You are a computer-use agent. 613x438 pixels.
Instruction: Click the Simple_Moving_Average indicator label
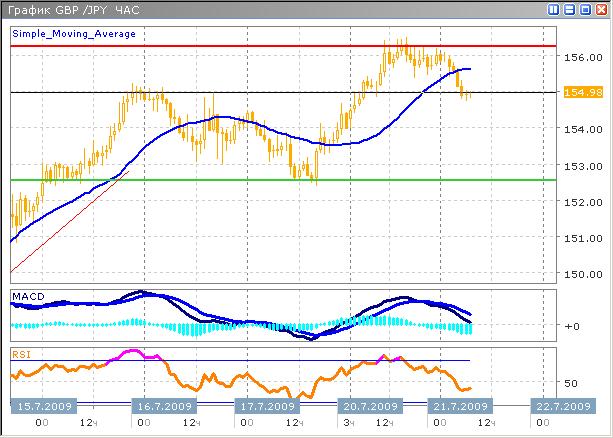73,33
